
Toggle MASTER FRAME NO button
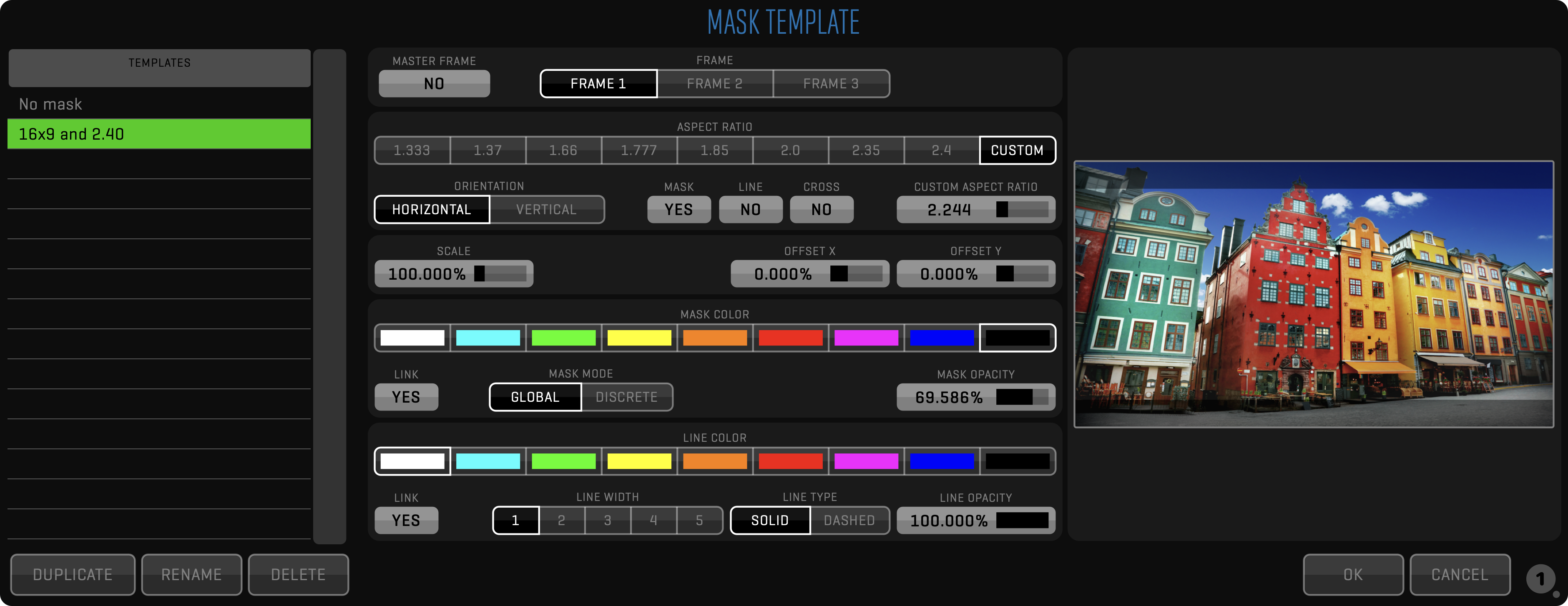pos(434,83)
